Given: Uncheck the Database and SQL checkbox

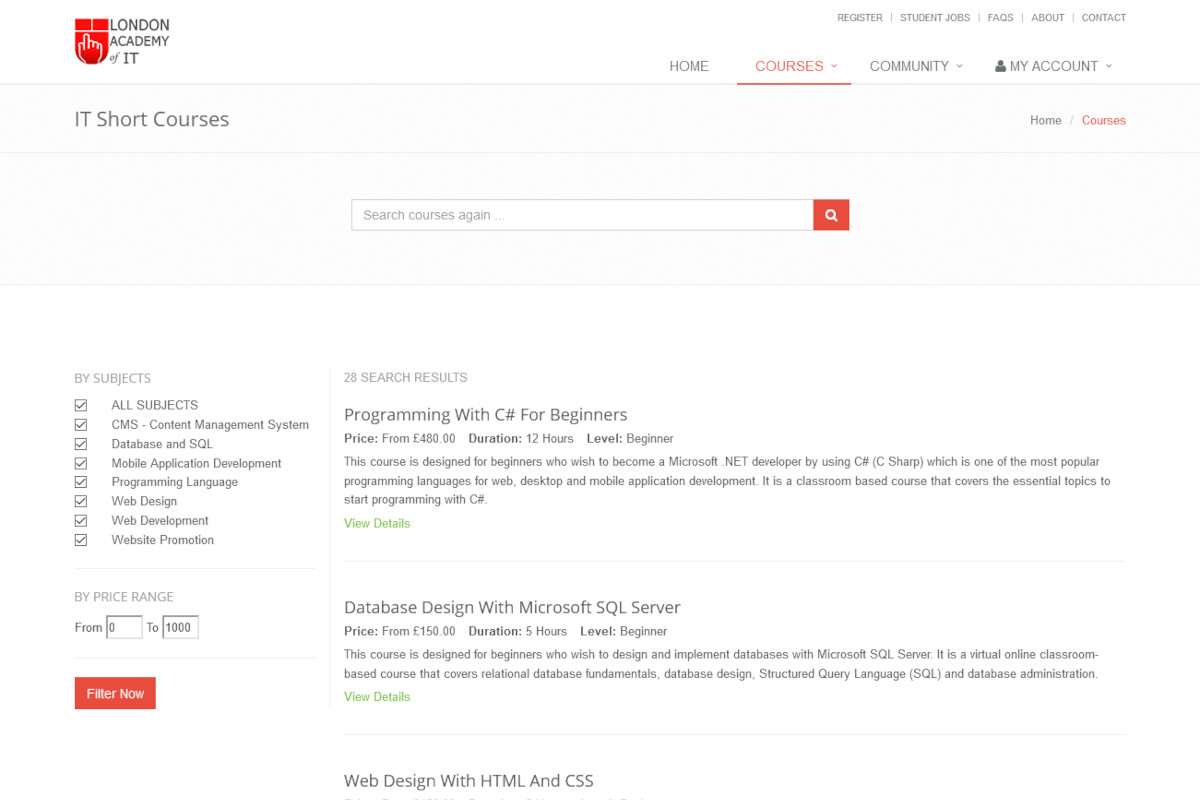Looking at the screenshot, I should (x=81, y=444).
